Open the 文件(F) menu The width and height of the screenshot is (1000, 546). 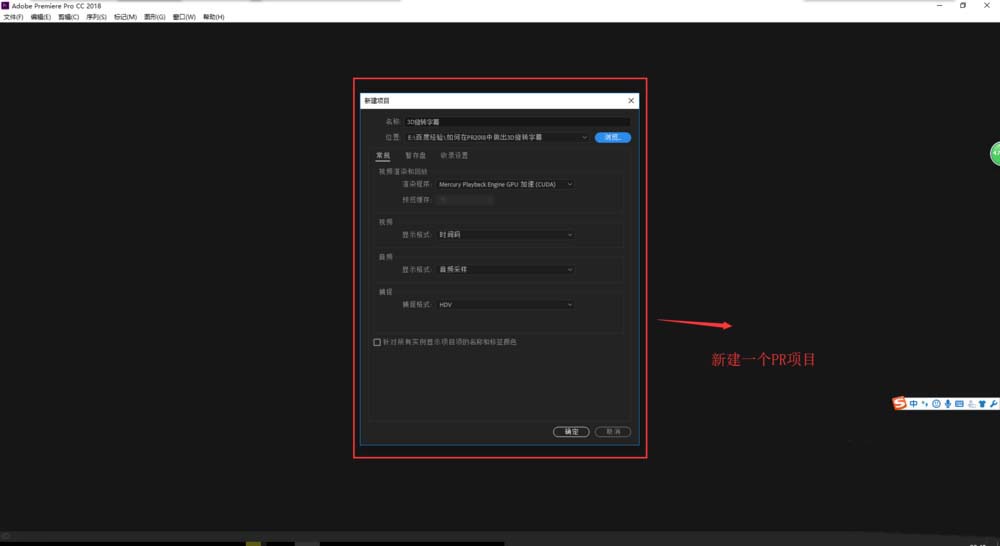tap(13, 17)
